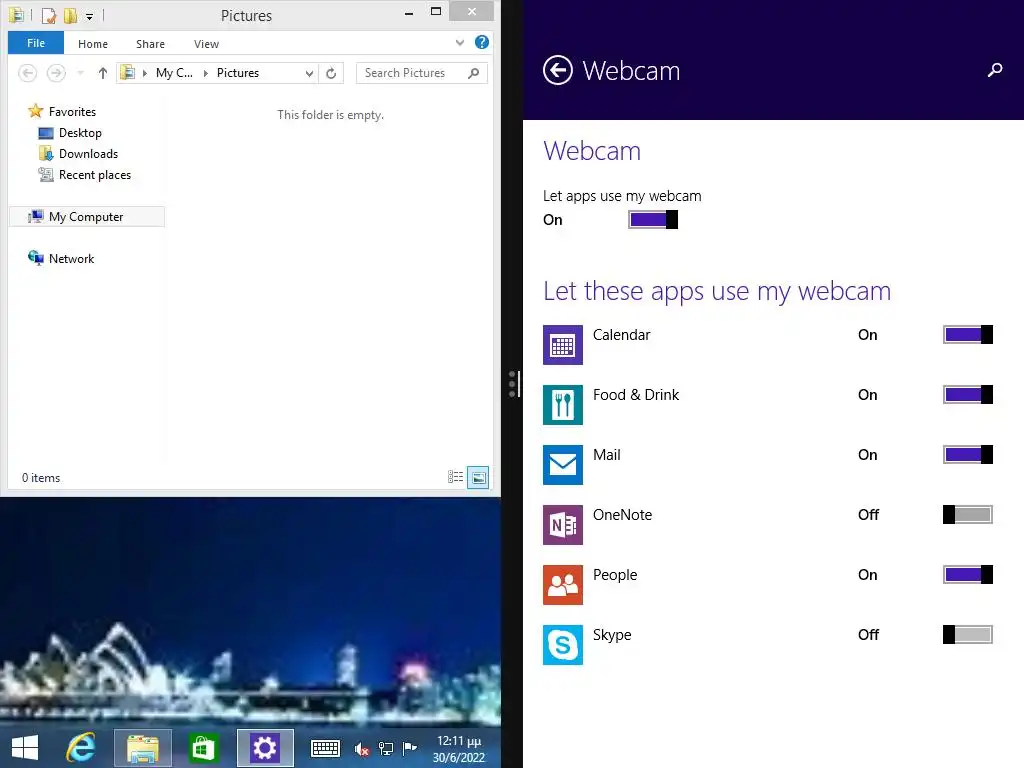1024x768 pixels.
Task: Click the muted volume tray icon
Action: (361, 748)
